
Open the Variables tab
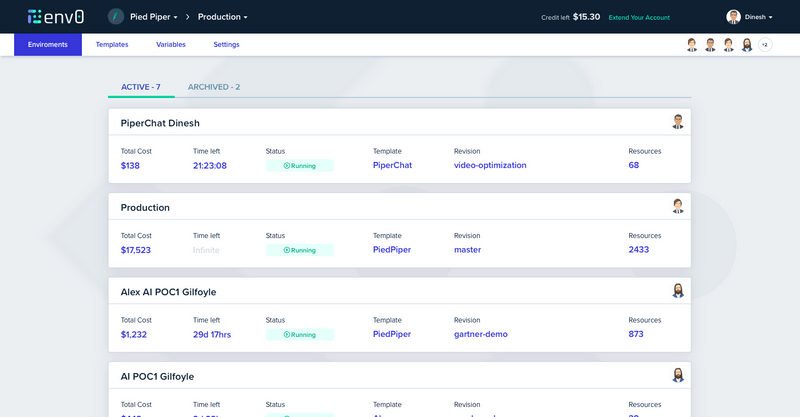point(171,45)
